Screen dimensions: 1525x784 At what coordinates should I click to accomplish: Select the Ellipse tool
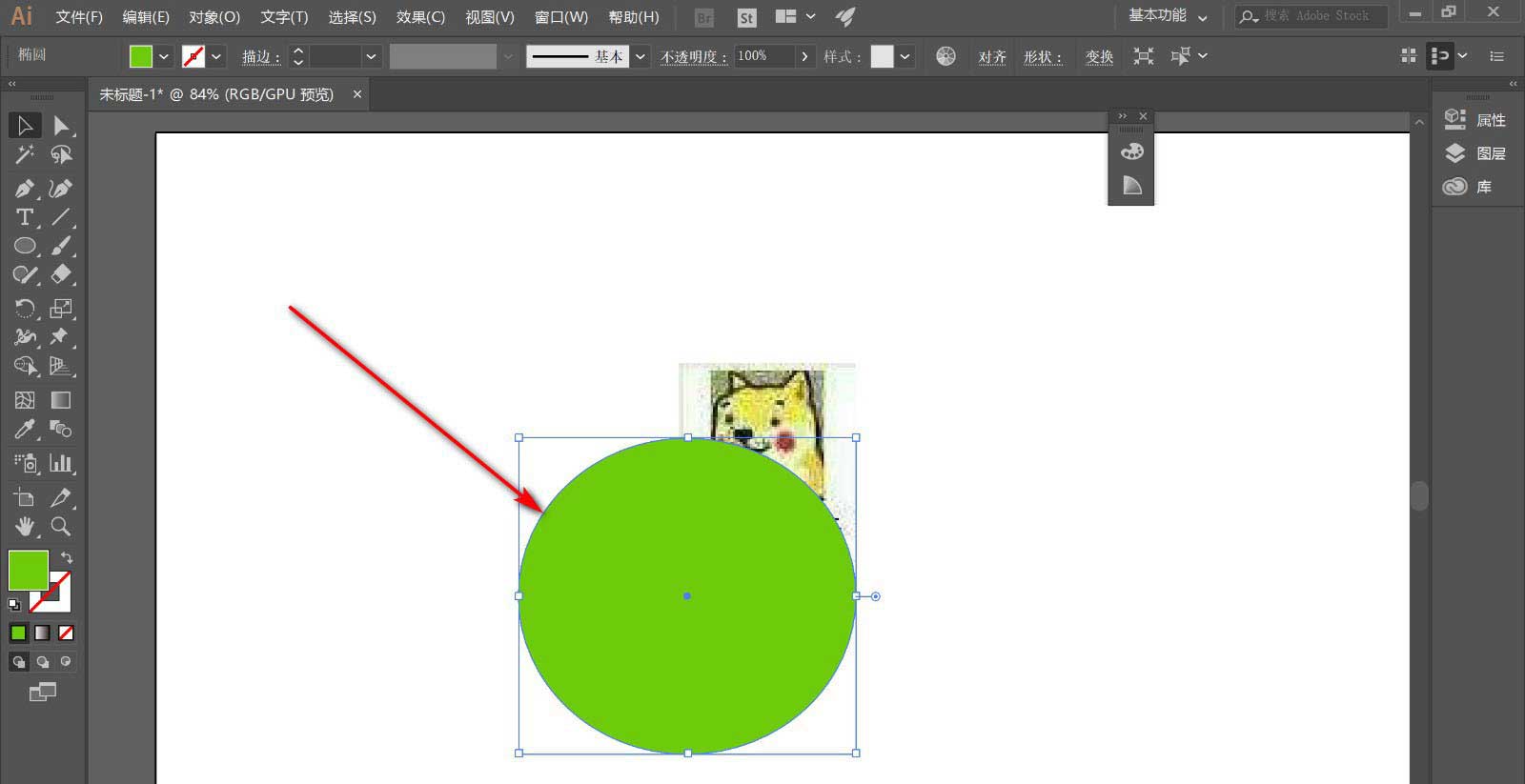[25, 247]
